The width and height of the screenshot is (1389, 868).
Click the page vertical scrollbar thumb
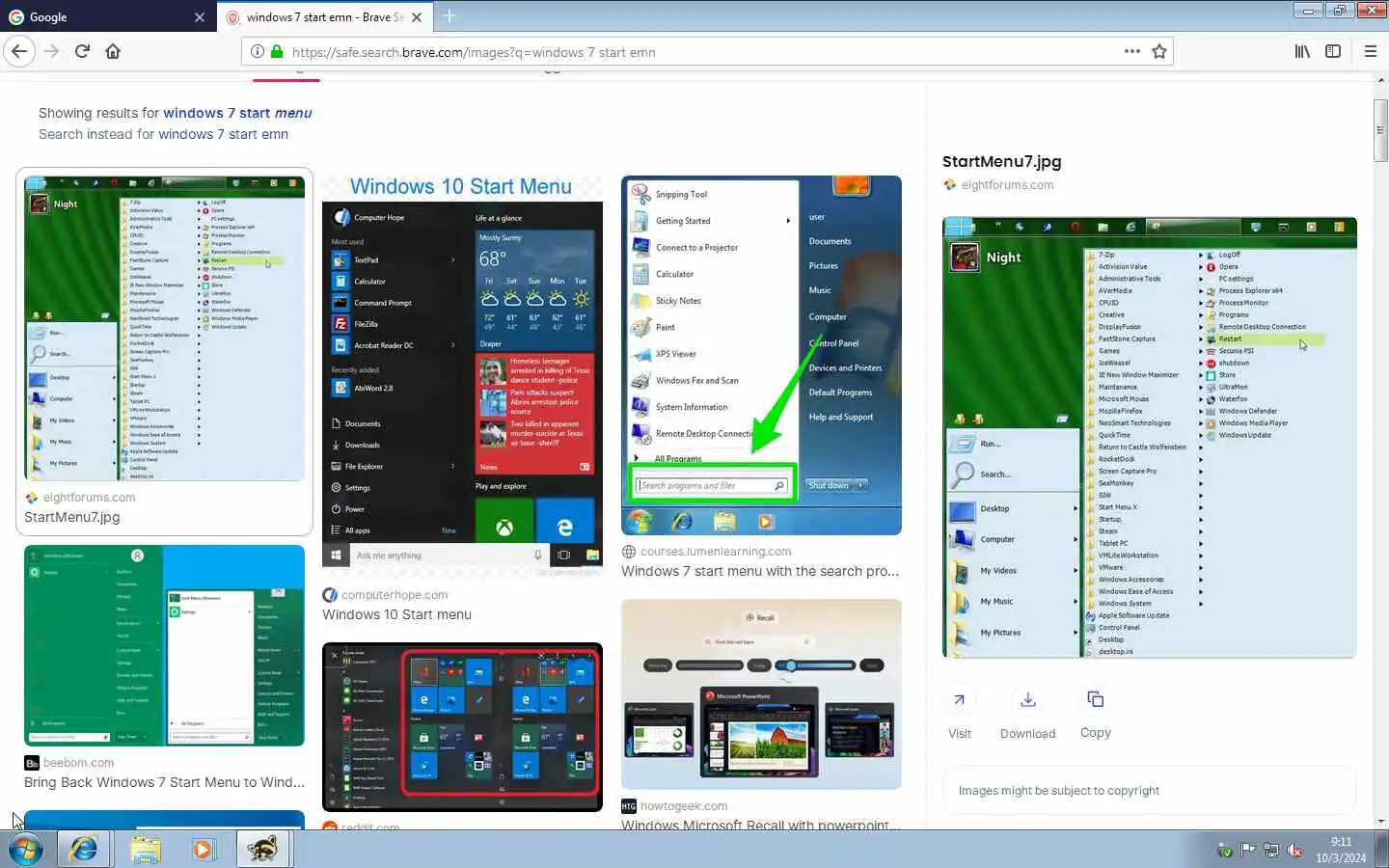point(1380,130)
